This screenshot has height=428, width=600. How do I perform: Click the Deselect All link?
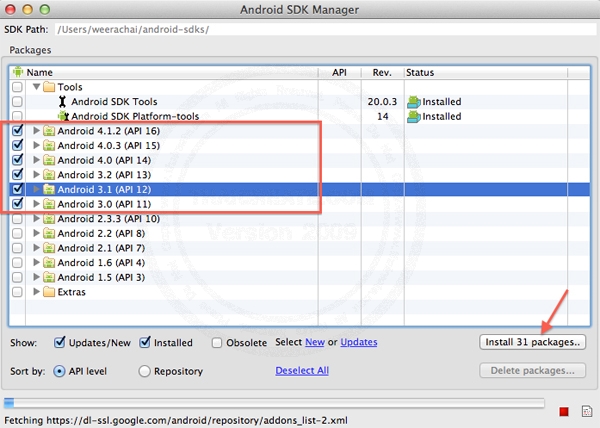coord(302,371)
